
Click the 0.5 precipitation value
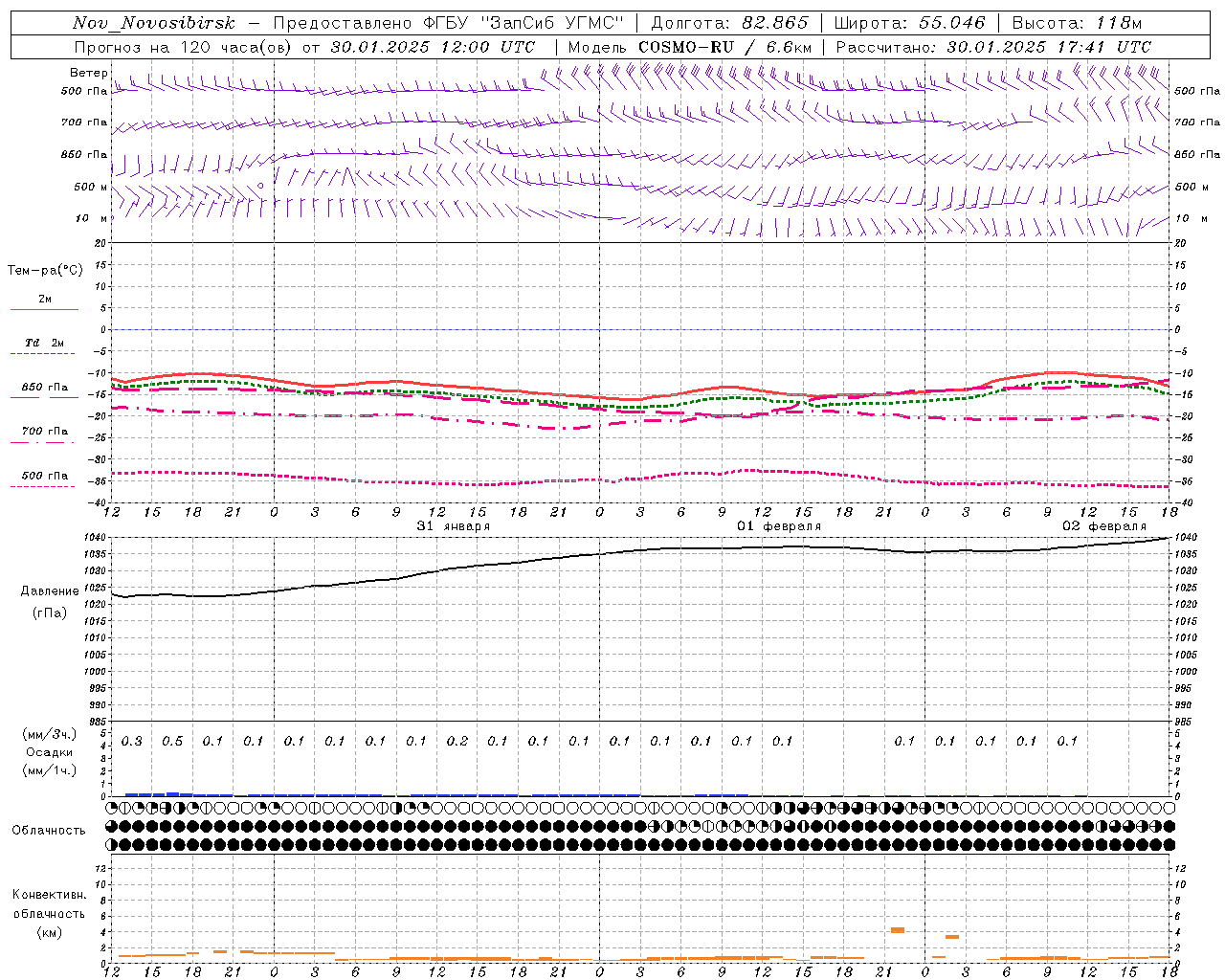pyautogui.click(x=172, y=741)
